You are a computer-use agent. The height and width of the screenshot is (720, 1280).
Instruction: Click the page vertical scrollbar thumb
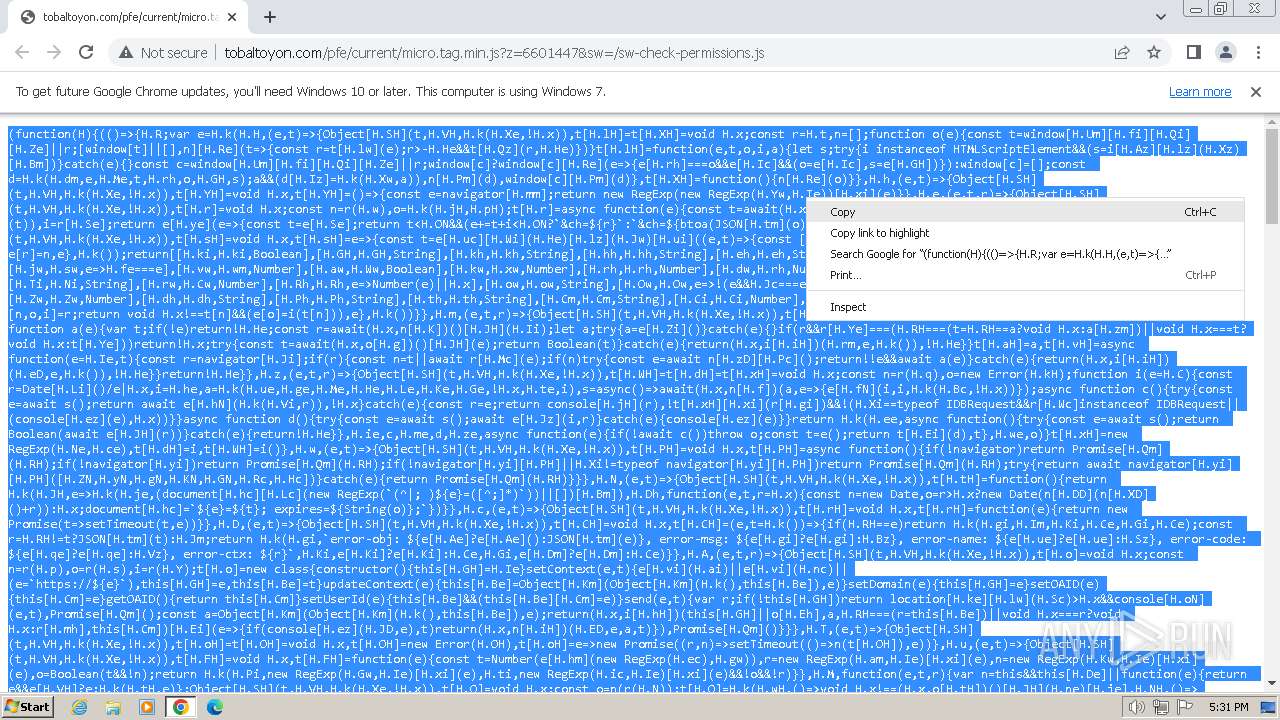tap(1271, 175)
